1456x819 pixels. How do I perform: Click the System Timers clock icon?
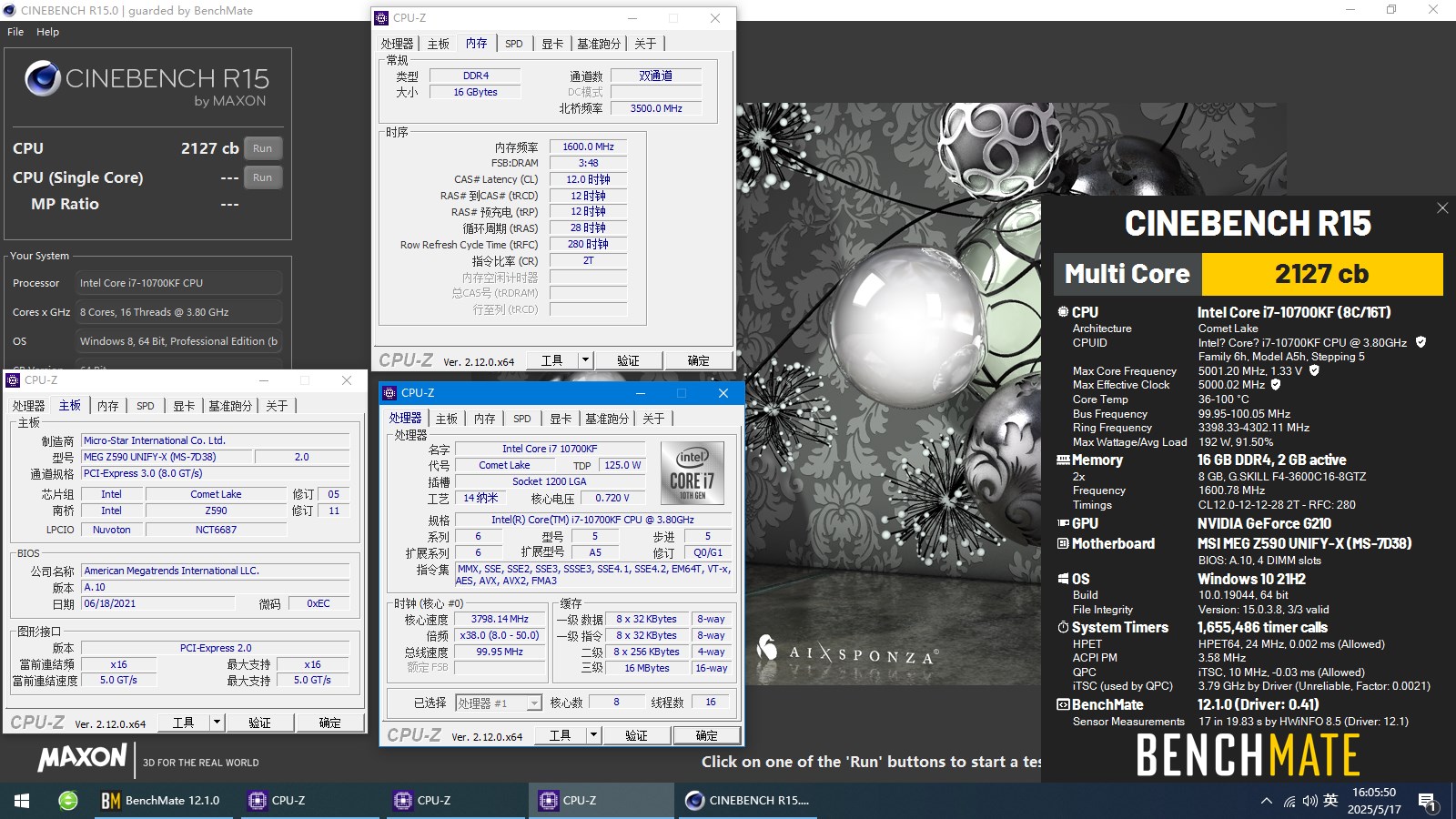[1063, 628]
